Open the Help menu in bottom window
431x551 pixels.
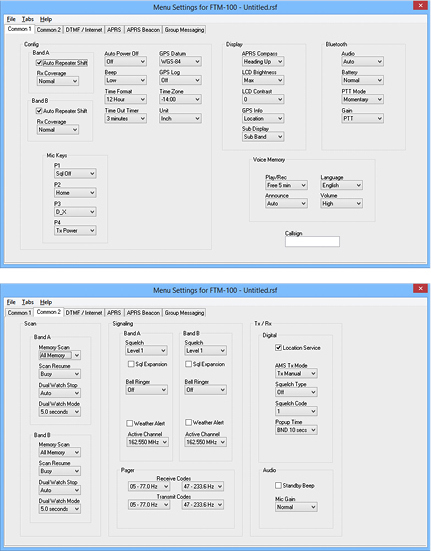click(x=46, y=302)
